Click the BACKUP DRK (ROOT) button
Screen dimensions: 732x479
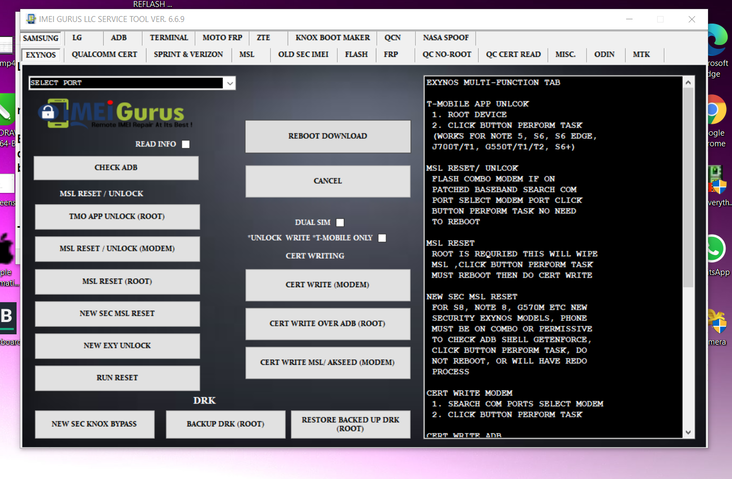click(225, 424)
